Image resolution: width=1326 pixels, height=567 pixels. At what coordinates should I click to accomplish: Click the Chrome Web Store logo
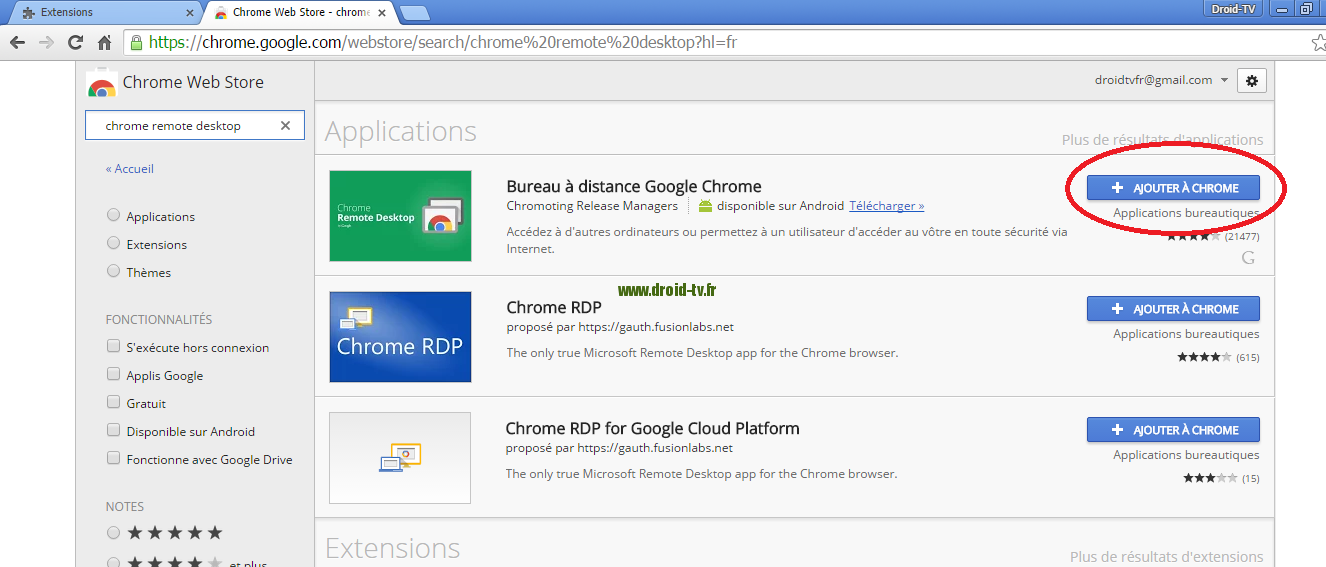click(101, 83)
